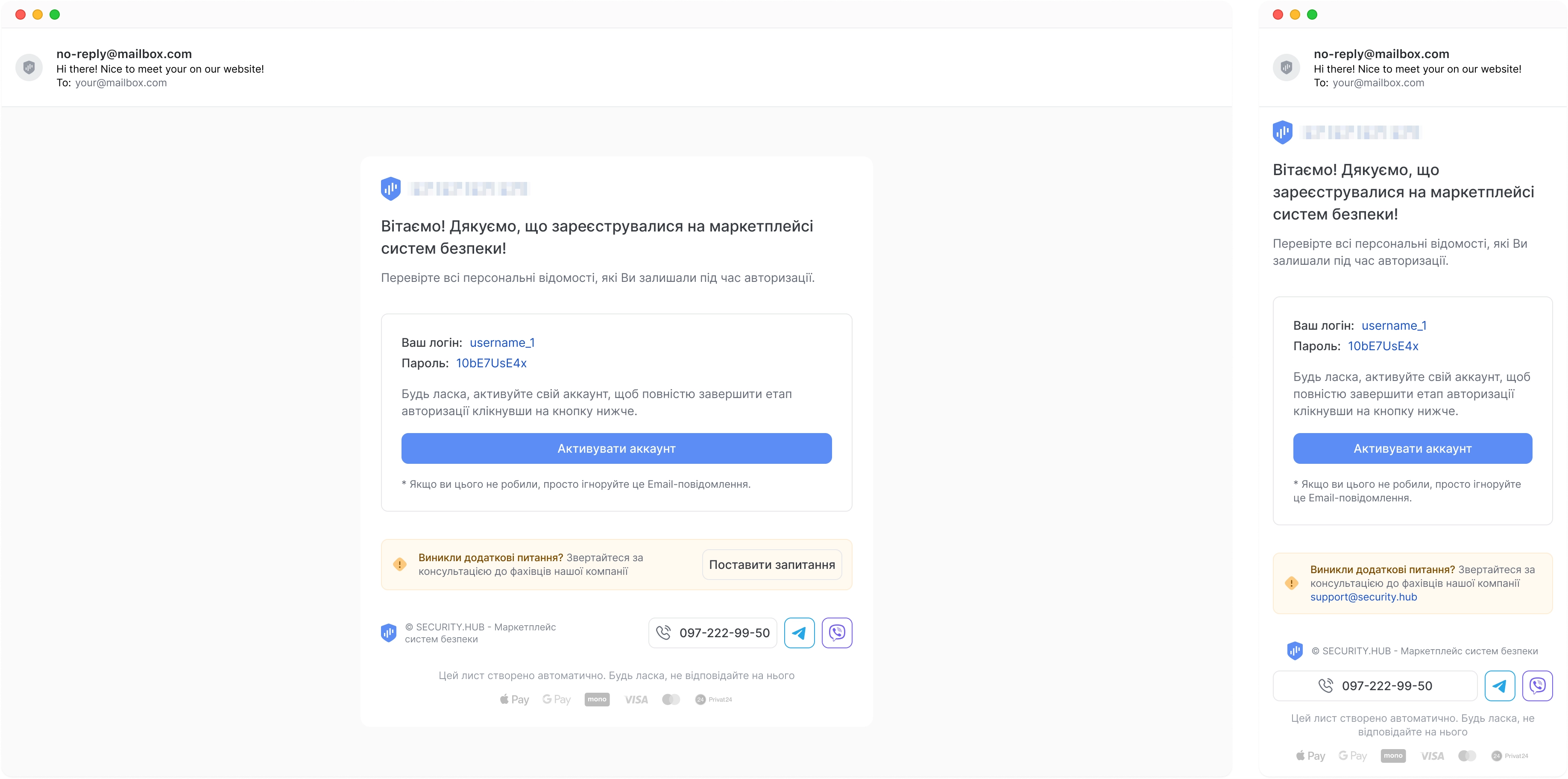Click the mono payment badge in the mobile footer
This screenshot has height=779, width=1568.
click(1393, 756)
